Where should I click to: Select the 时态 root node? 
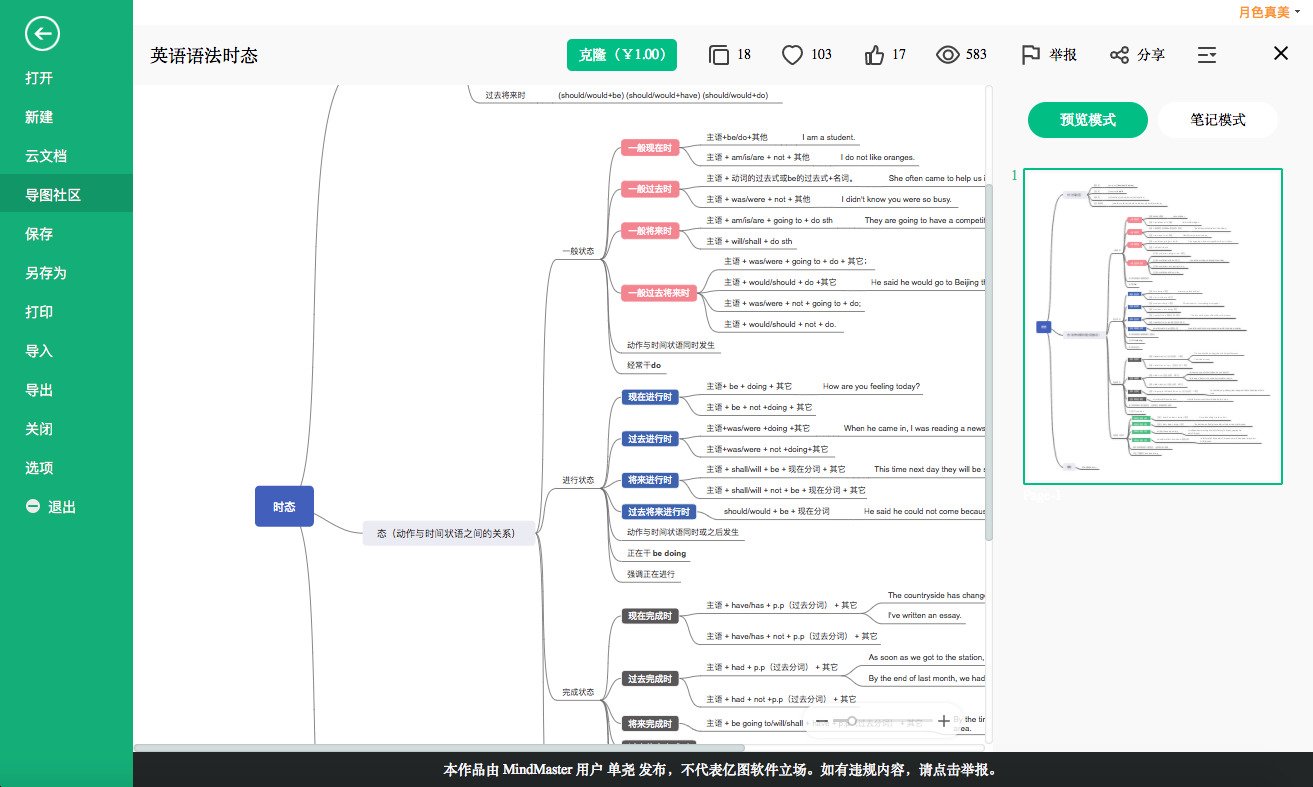point(284,506)
